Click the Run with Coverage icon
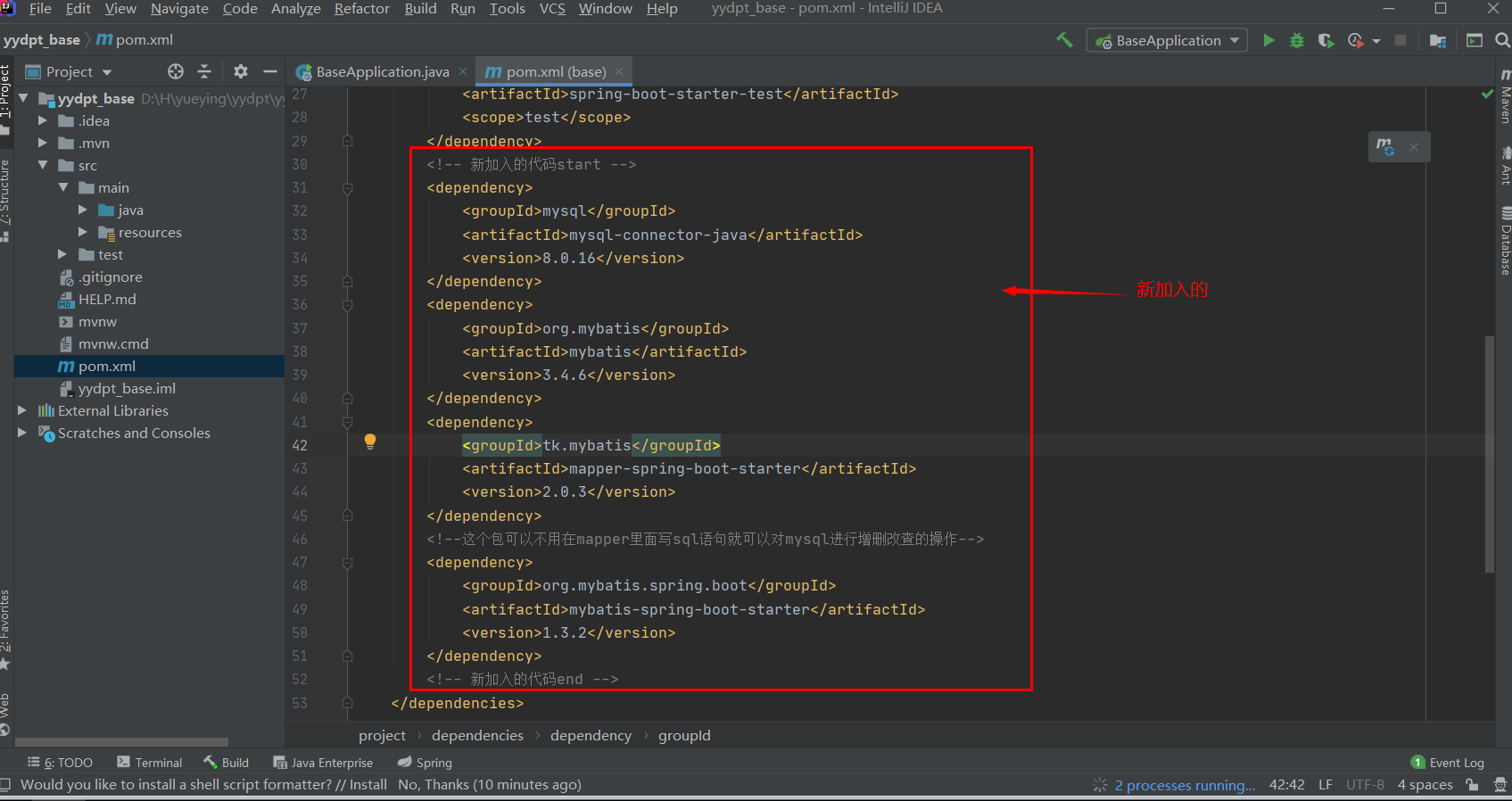Screen dimensions: 1512x801 pos(1326,40)
